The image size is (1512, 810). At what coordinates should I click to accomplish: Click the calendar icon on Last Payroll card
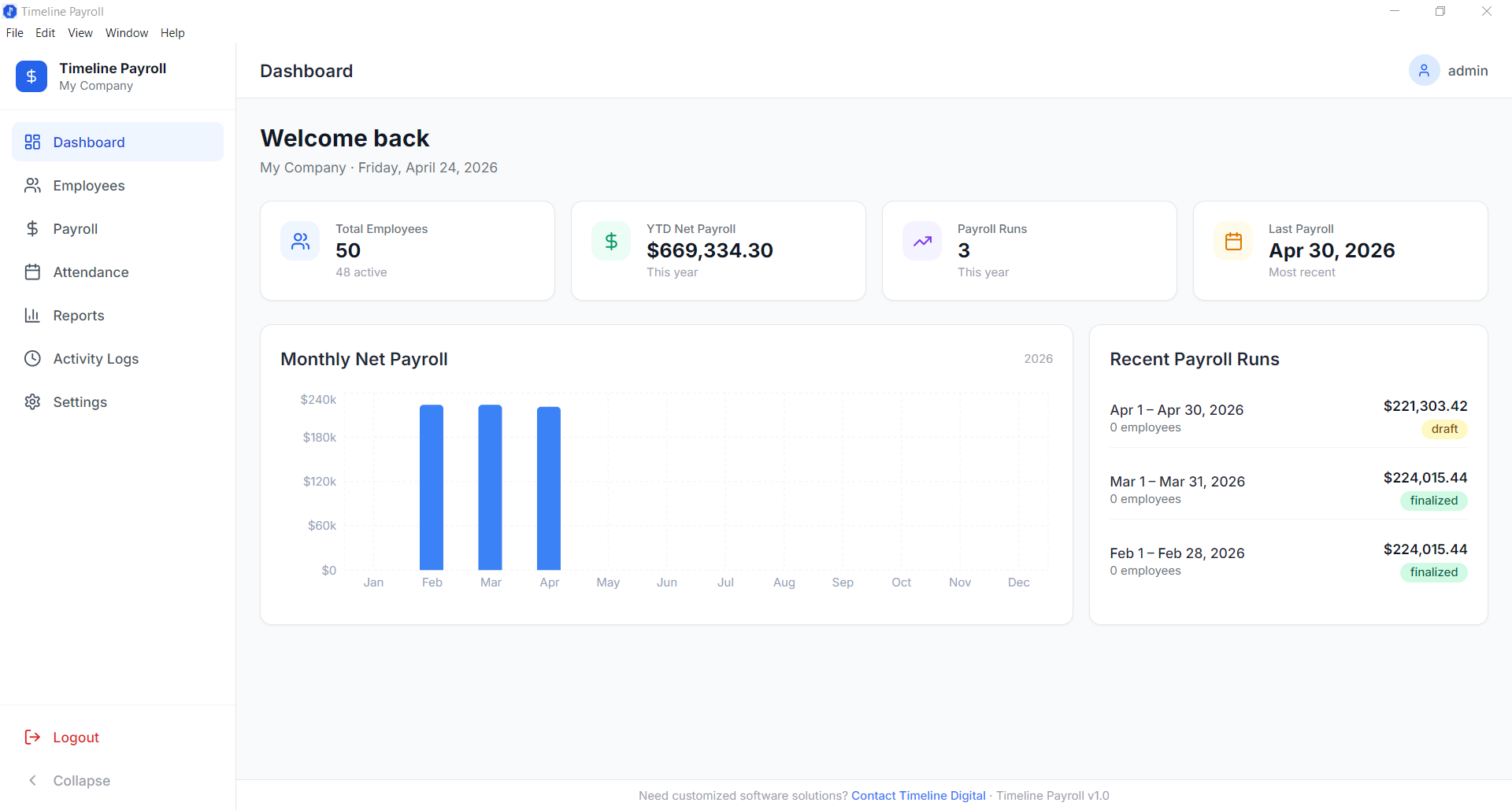(x=1232, y=241)
